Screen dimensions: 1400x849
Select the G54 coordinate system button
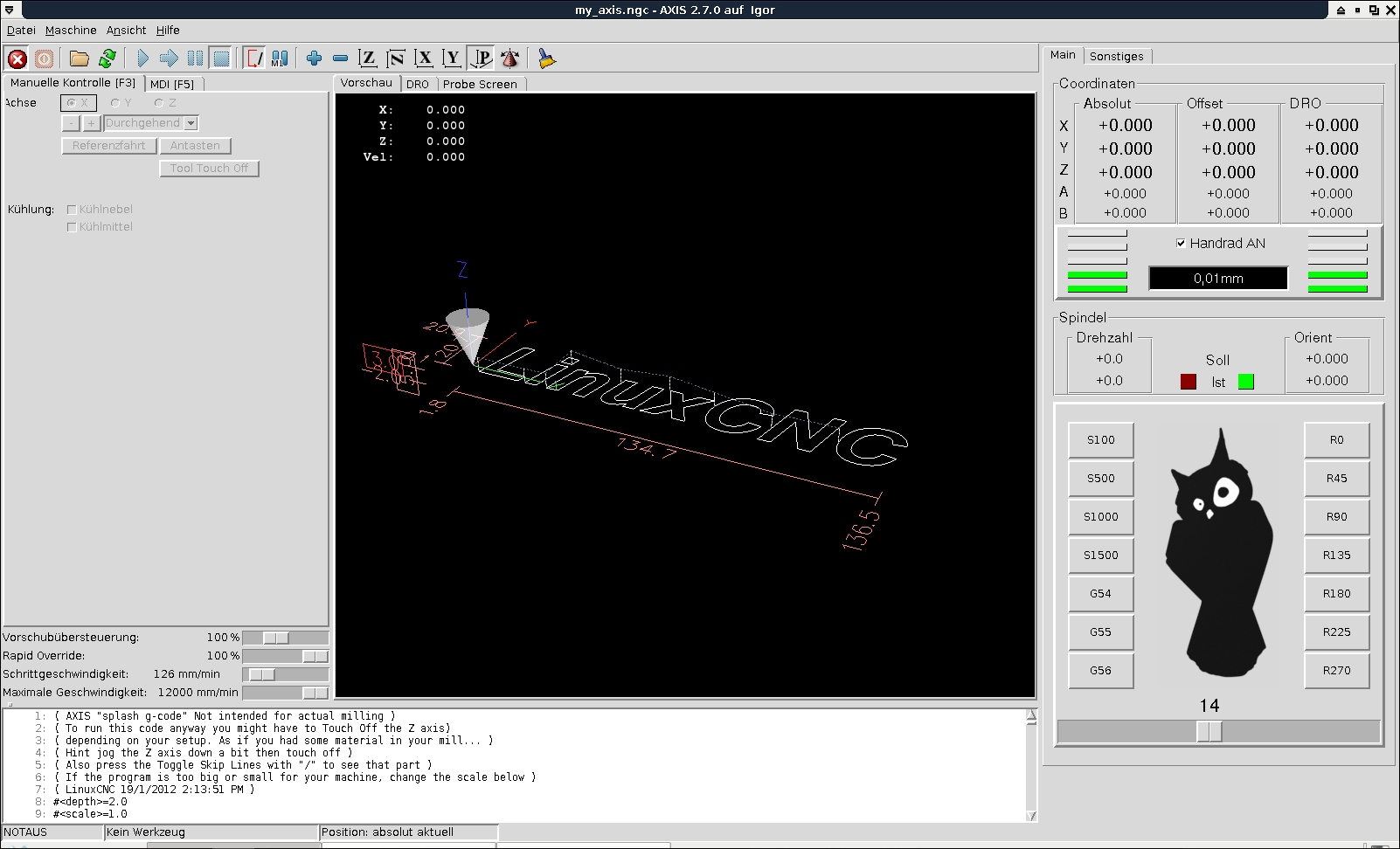pyautogui.click(x=1100, y=594)
